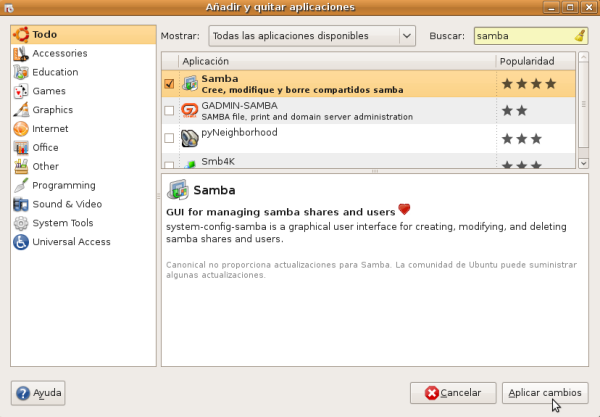This screenshot has height=417, width=600.
Task: Enable the pyNeighborhood checkbox
Action: click(169, 138)
